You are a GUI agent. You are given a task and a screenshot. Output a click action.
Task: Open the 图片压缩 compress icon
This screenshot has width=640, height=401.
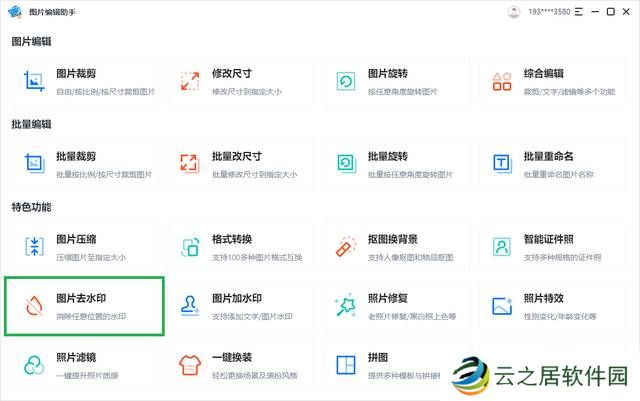click(x=34, y=246)
